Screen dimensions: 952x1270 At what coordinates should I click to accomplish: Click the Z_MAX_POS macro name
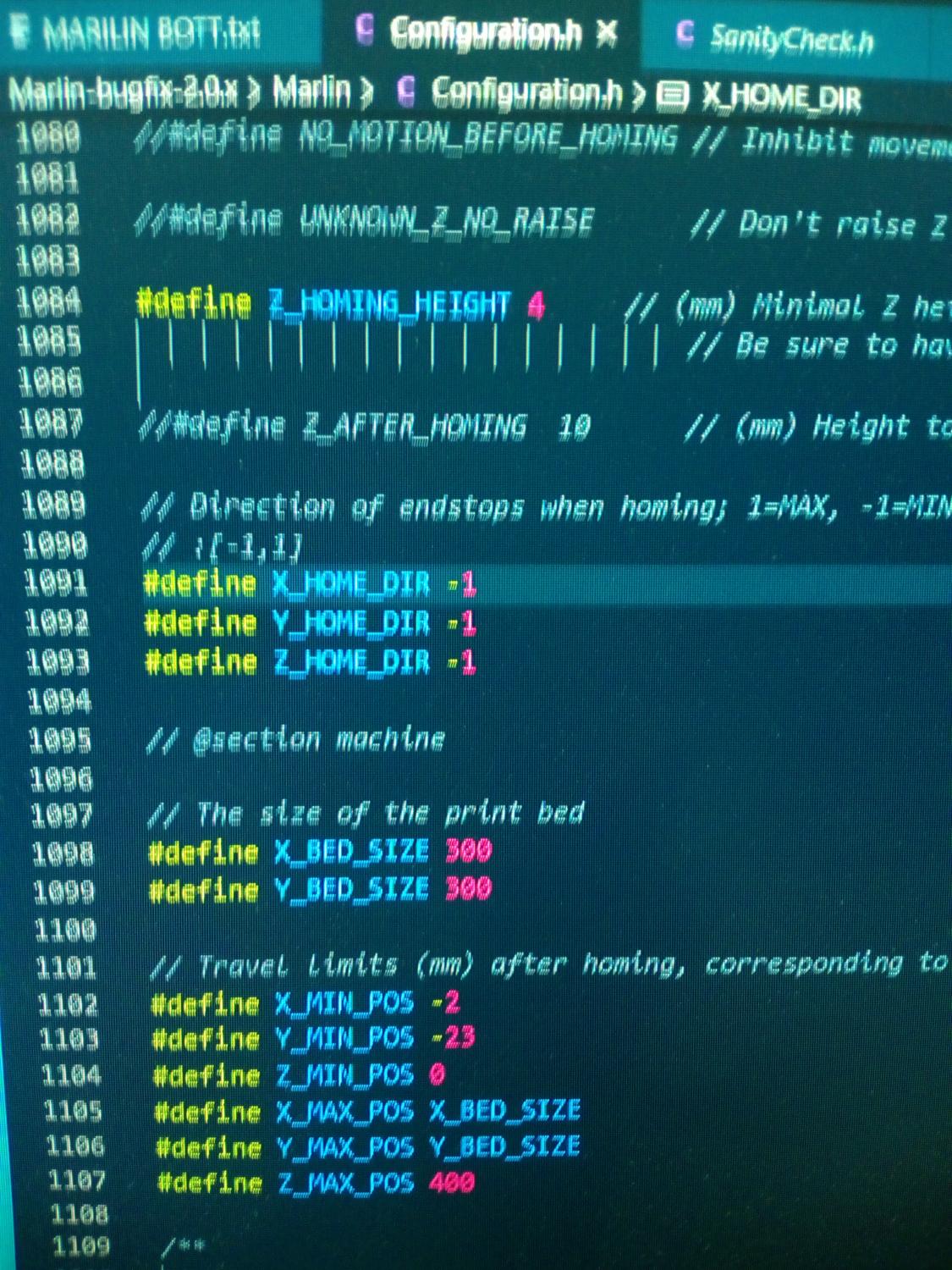(347, 1183)
